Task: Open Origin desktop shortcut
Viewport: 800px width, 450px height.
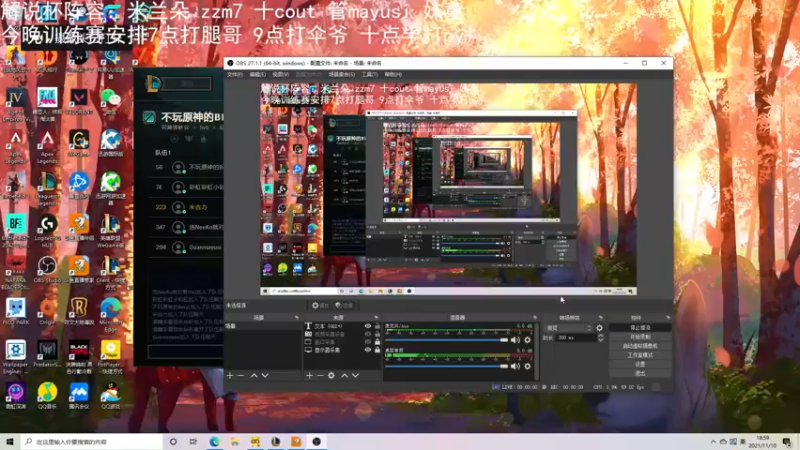Action: (x=47, y=312)
